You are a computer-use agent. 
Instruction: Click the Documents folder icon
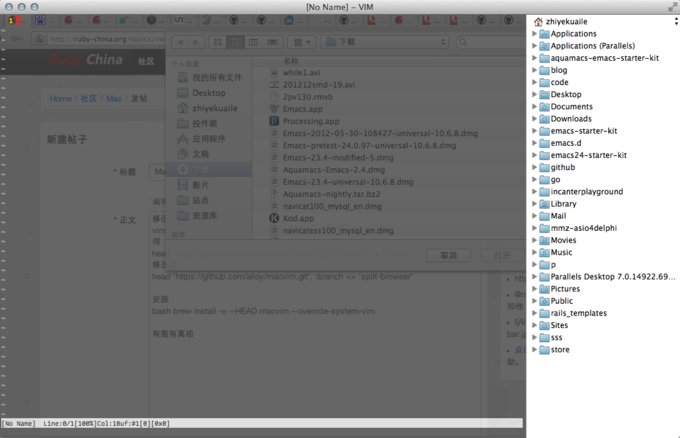[544, 107]
